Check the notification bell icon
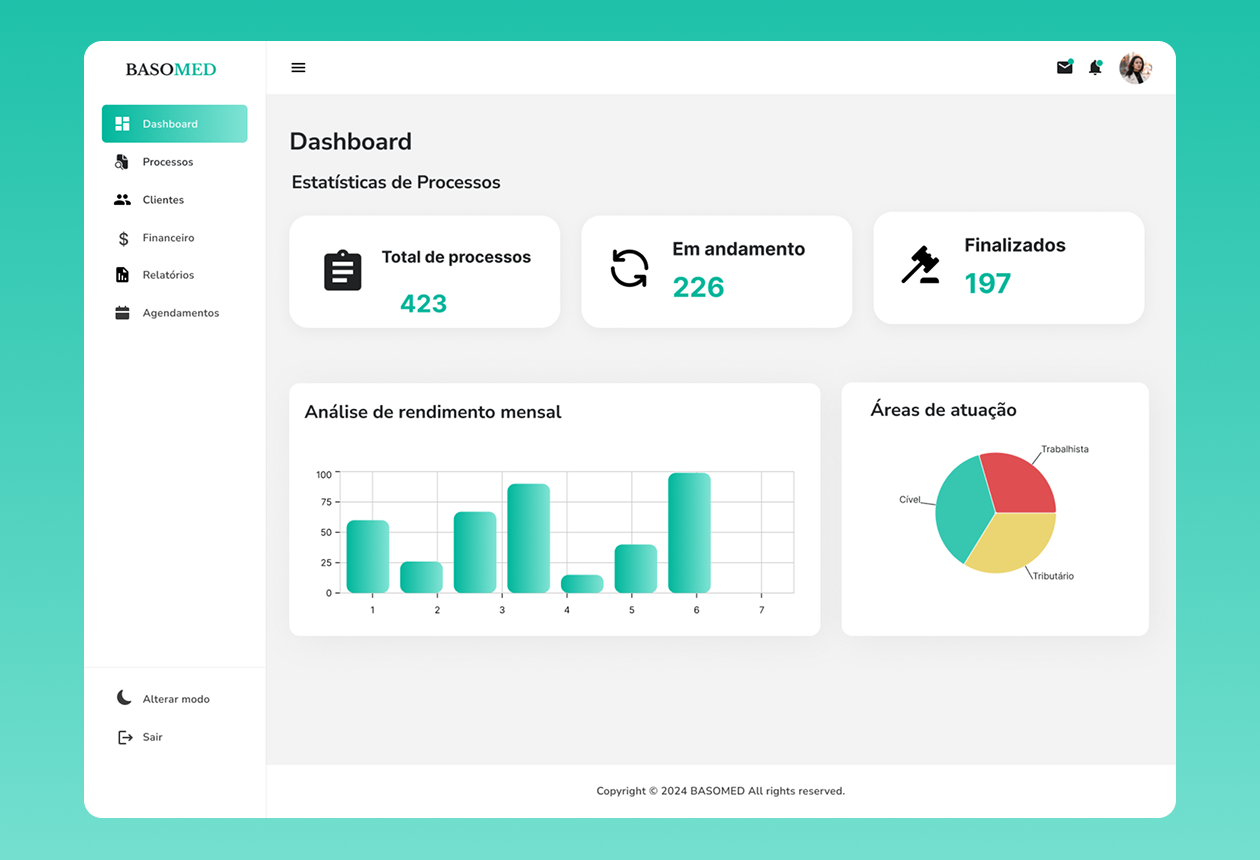The height and width of the screenshot is (860, 1260). tap(1095, 68)
